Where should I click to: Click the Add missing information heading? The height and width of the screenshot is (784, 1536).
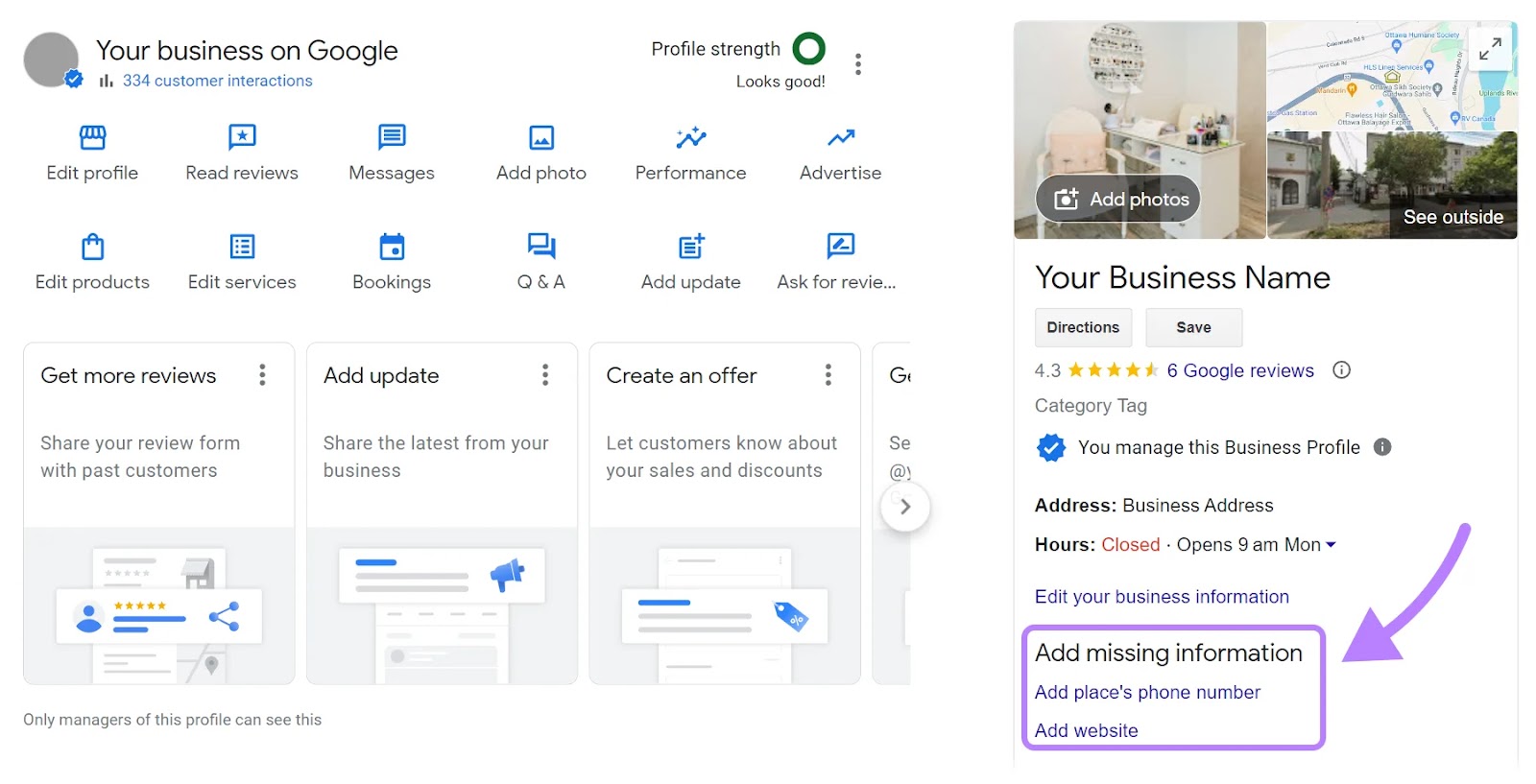pos(1168,653)
